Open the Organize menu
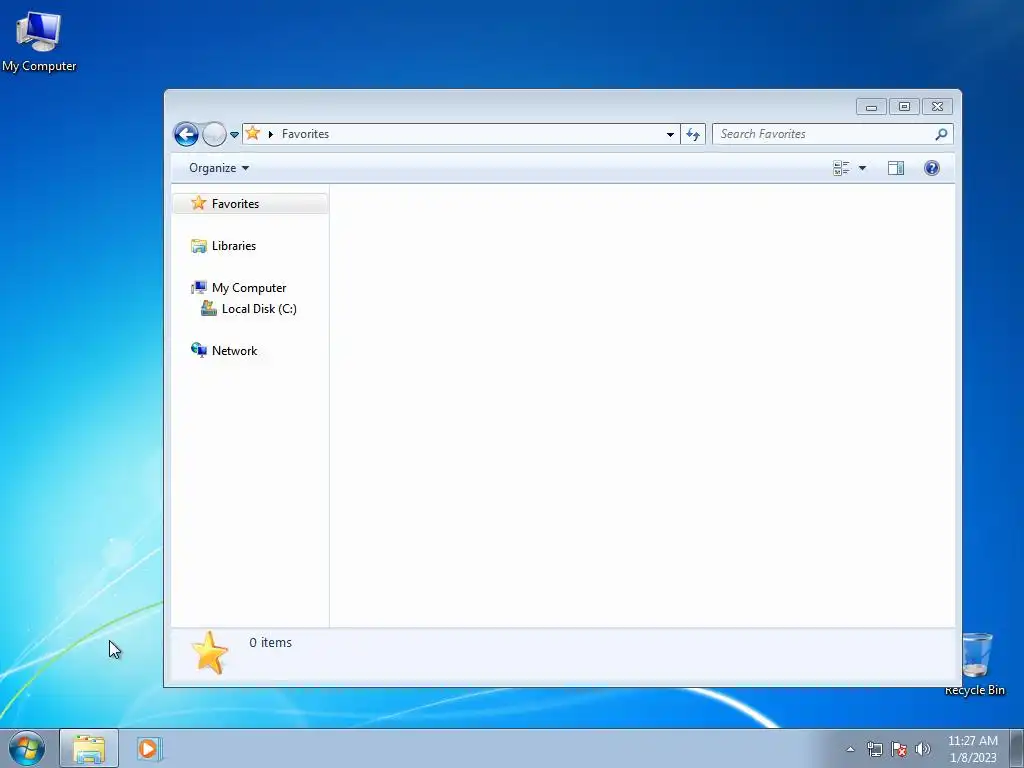Screen dimensions: 1024x768 tap(219, 168)
